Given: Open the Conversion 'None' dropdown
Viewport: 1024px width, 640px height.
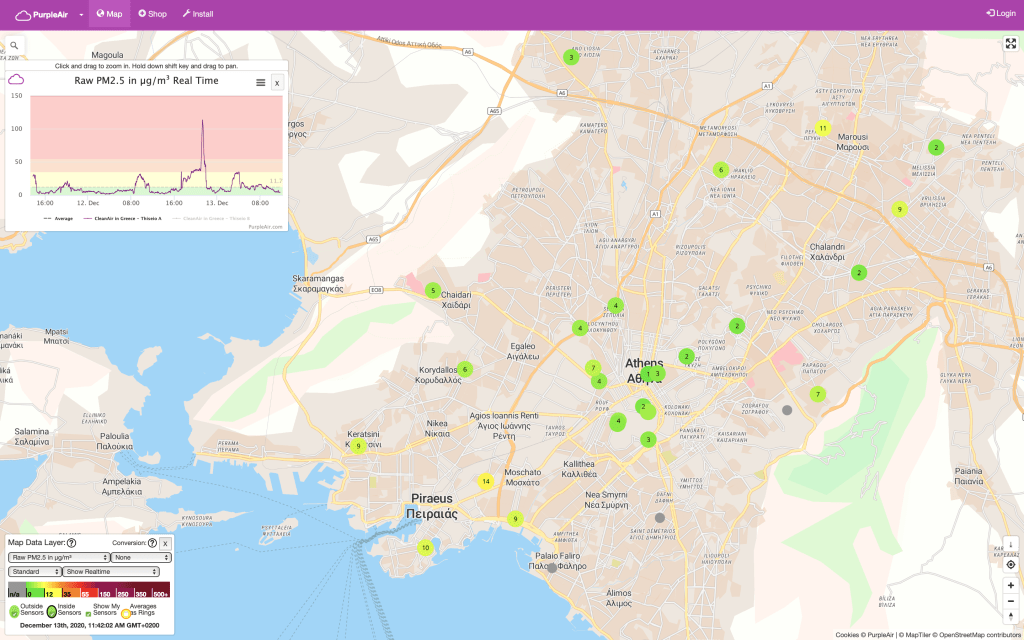Looking at the screenshot, I should [x=141, y=557].
